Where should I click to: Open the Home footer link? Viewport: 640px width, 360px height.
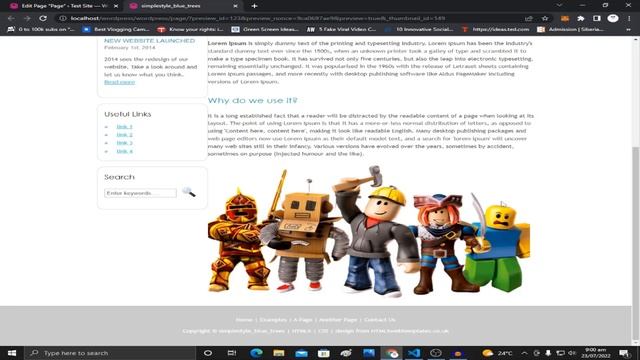pyautogui.click(x=244, y=320)
